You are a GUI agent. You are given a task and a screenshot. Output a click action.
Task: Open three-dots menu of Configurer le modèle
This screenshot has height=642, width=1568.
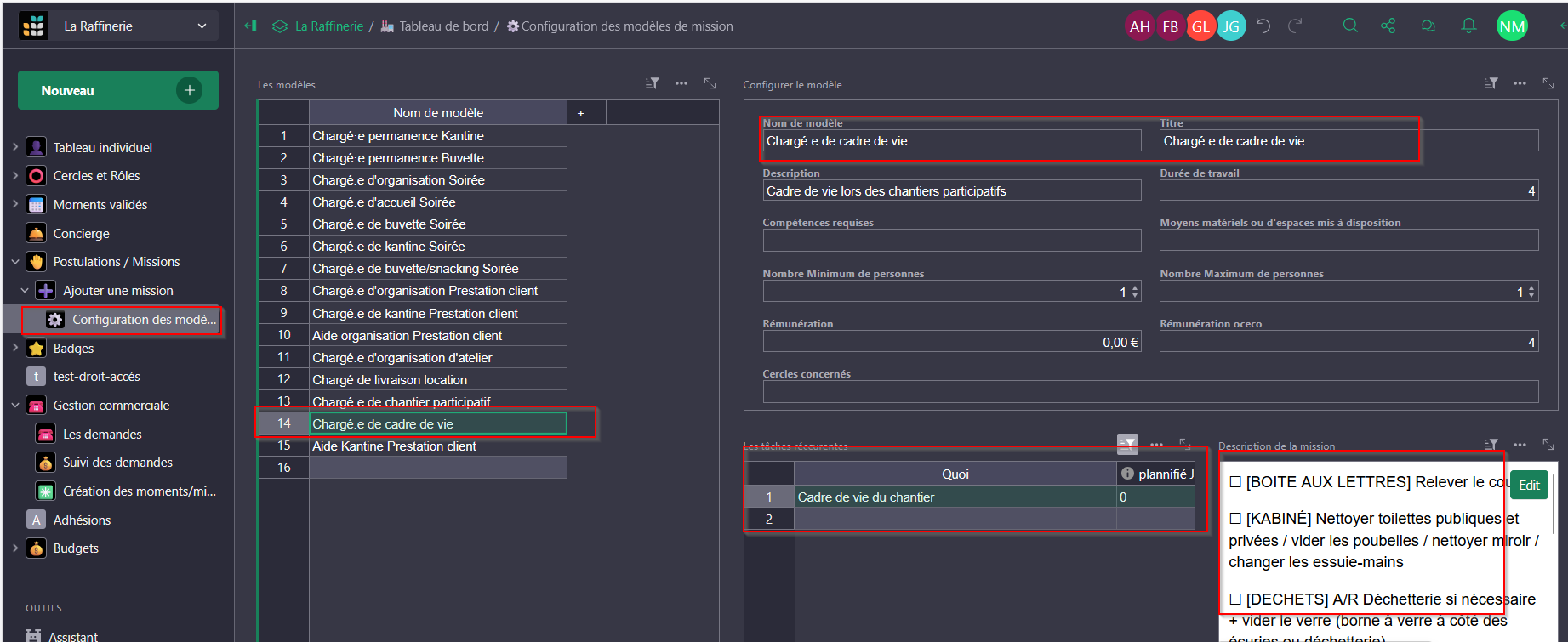pos(1520,83)
